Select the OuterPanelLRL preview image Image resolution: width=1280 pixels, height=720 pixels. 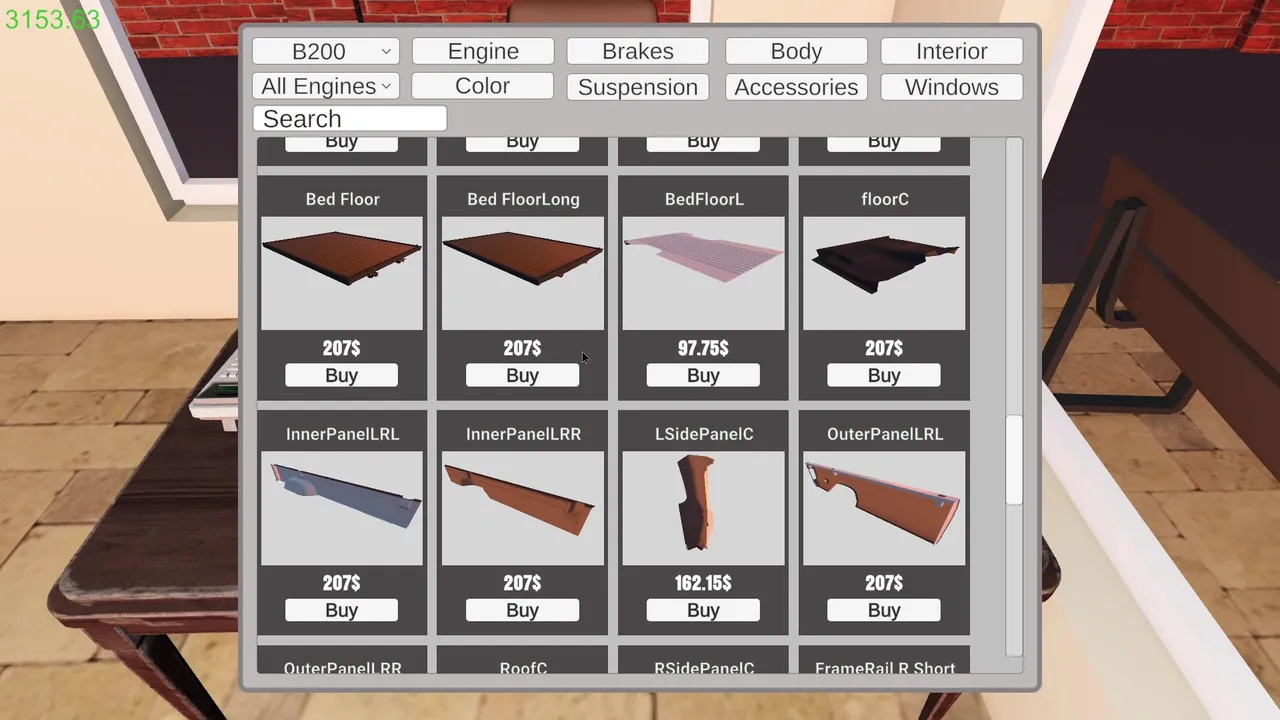click(x=885, y=508)
